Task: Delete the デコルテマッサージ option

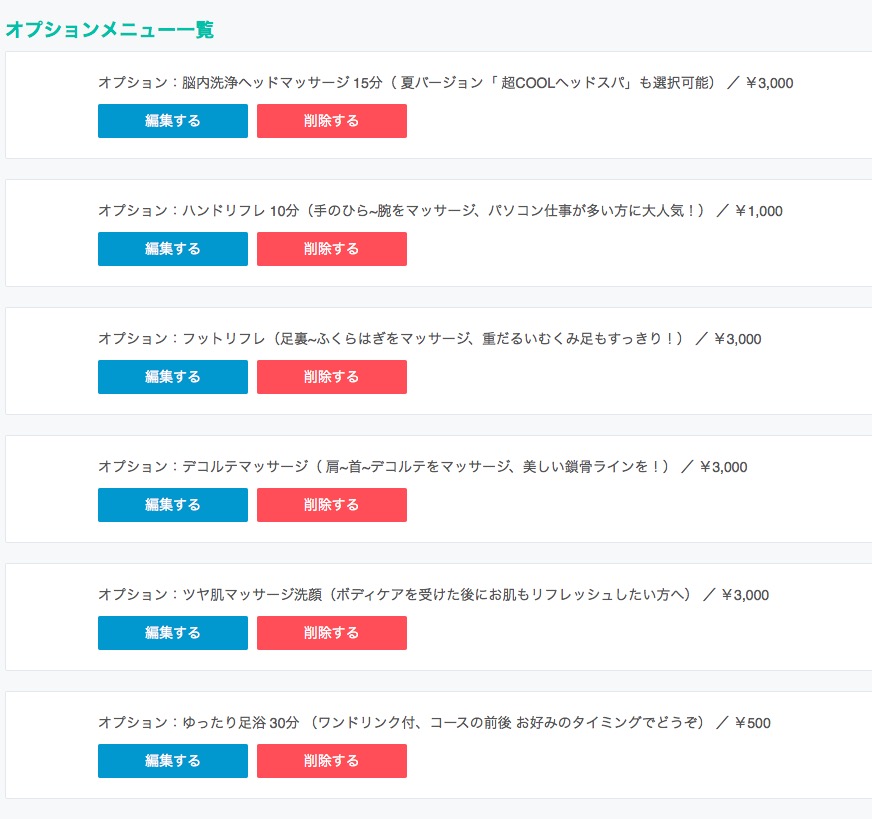Action: pyautogui.click(x=332, y=504)
